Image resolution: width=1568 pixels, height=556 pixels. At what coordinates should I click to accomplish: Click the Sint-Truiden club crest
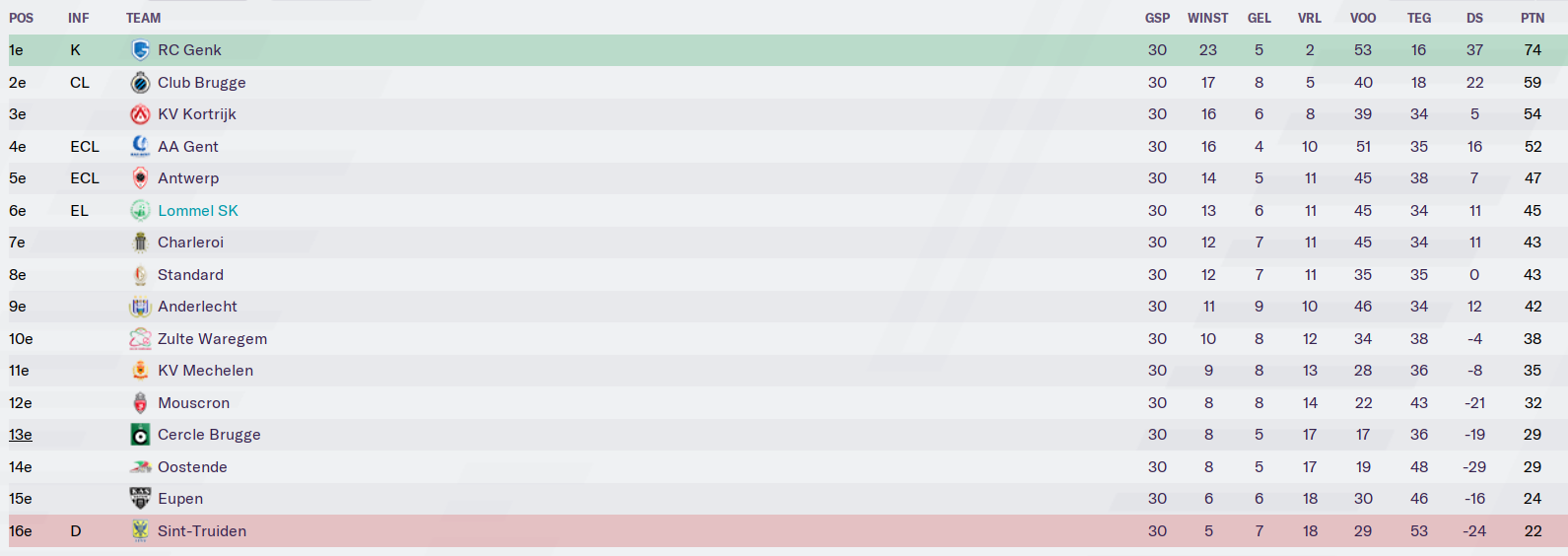tap(140, 531)
